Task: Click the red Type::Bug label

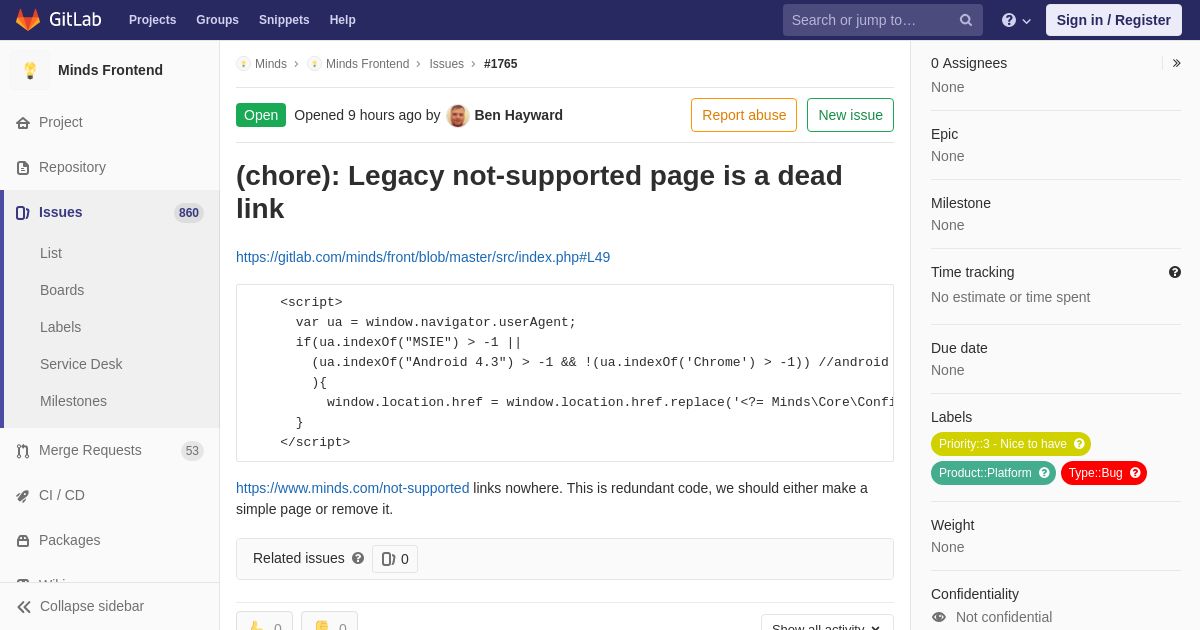Action: (1103, 473)
